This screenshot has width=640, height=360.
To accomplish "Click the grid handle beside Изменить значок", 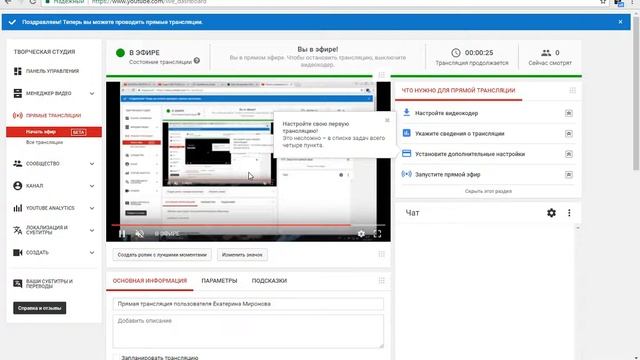I will (382, 254).
